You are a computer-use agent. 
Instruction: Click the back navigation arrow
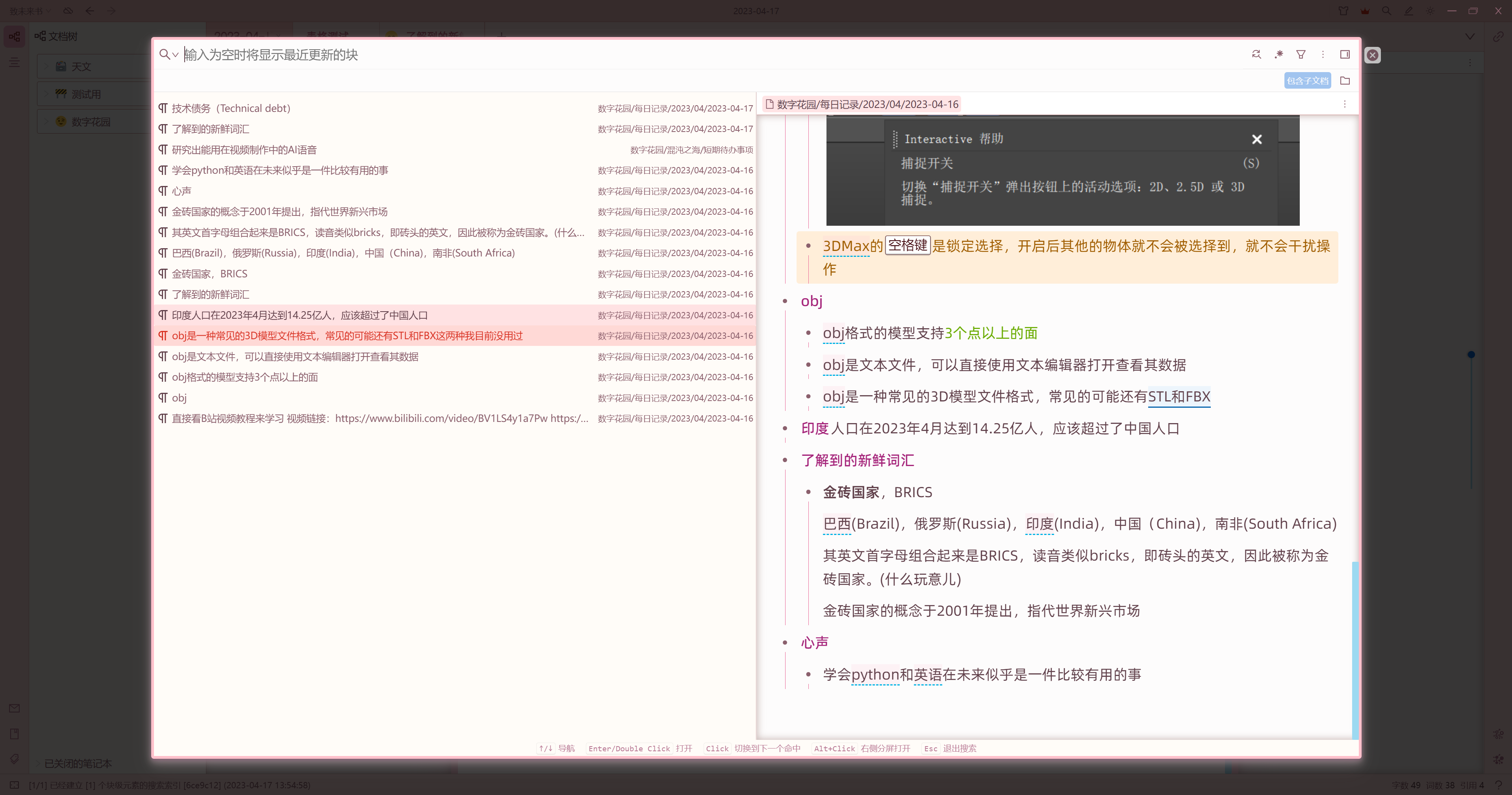coord(89,11)
